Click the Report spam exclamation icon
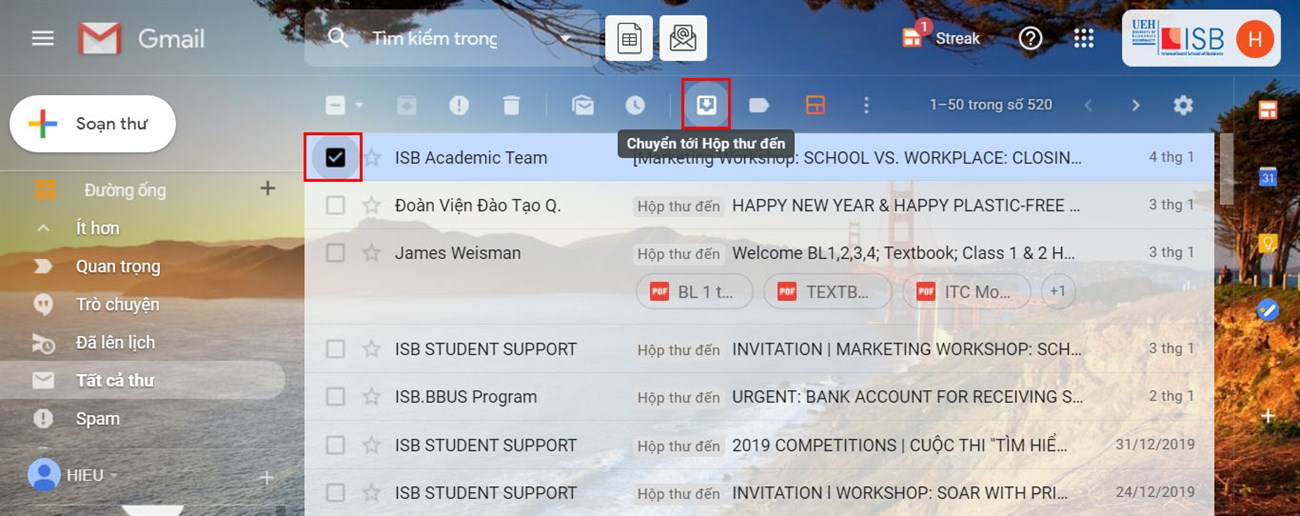The width and height of the screenshot is (1300, 516). pos(459,105)
